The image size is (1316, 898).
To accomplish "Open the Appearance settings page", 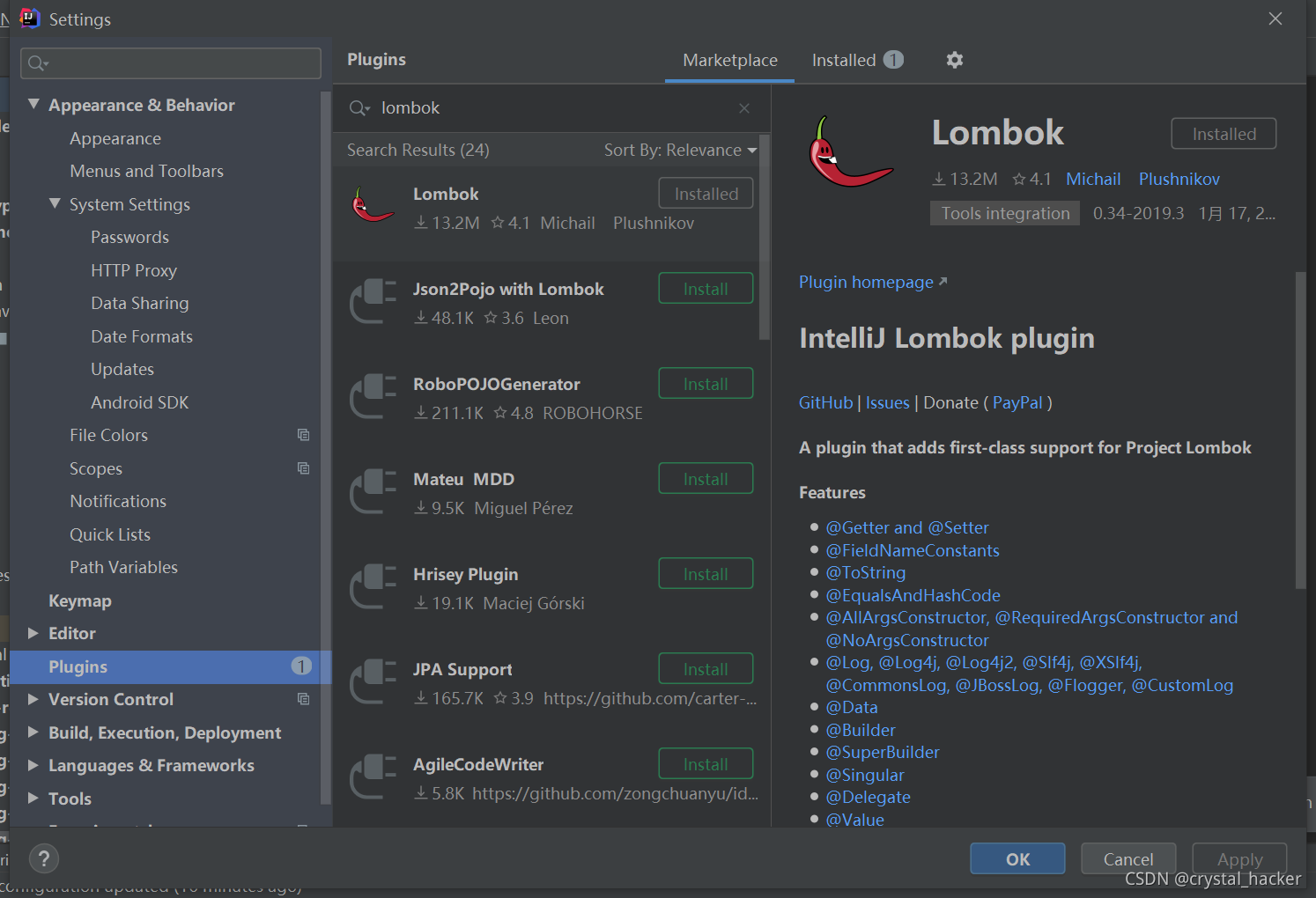I will click(x=115, y=138).
